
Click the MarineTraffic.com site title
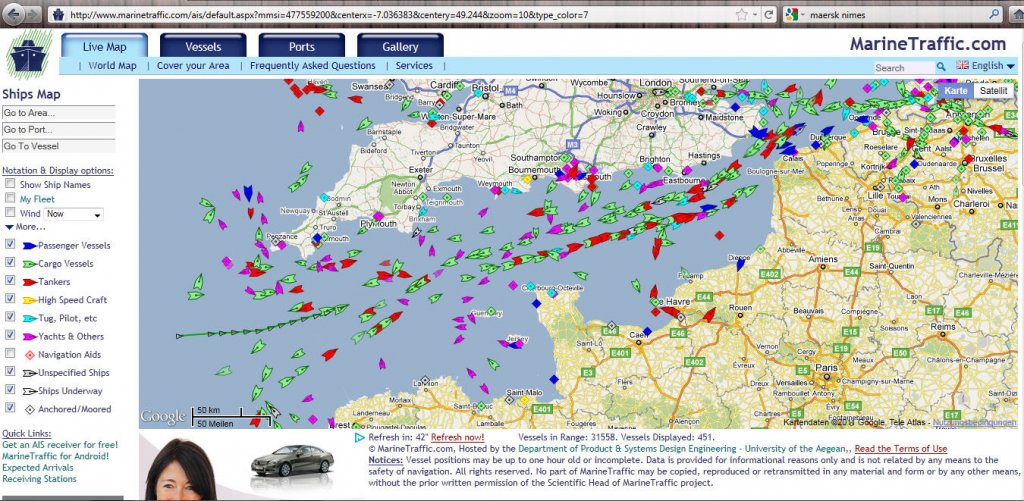[927, 44]
